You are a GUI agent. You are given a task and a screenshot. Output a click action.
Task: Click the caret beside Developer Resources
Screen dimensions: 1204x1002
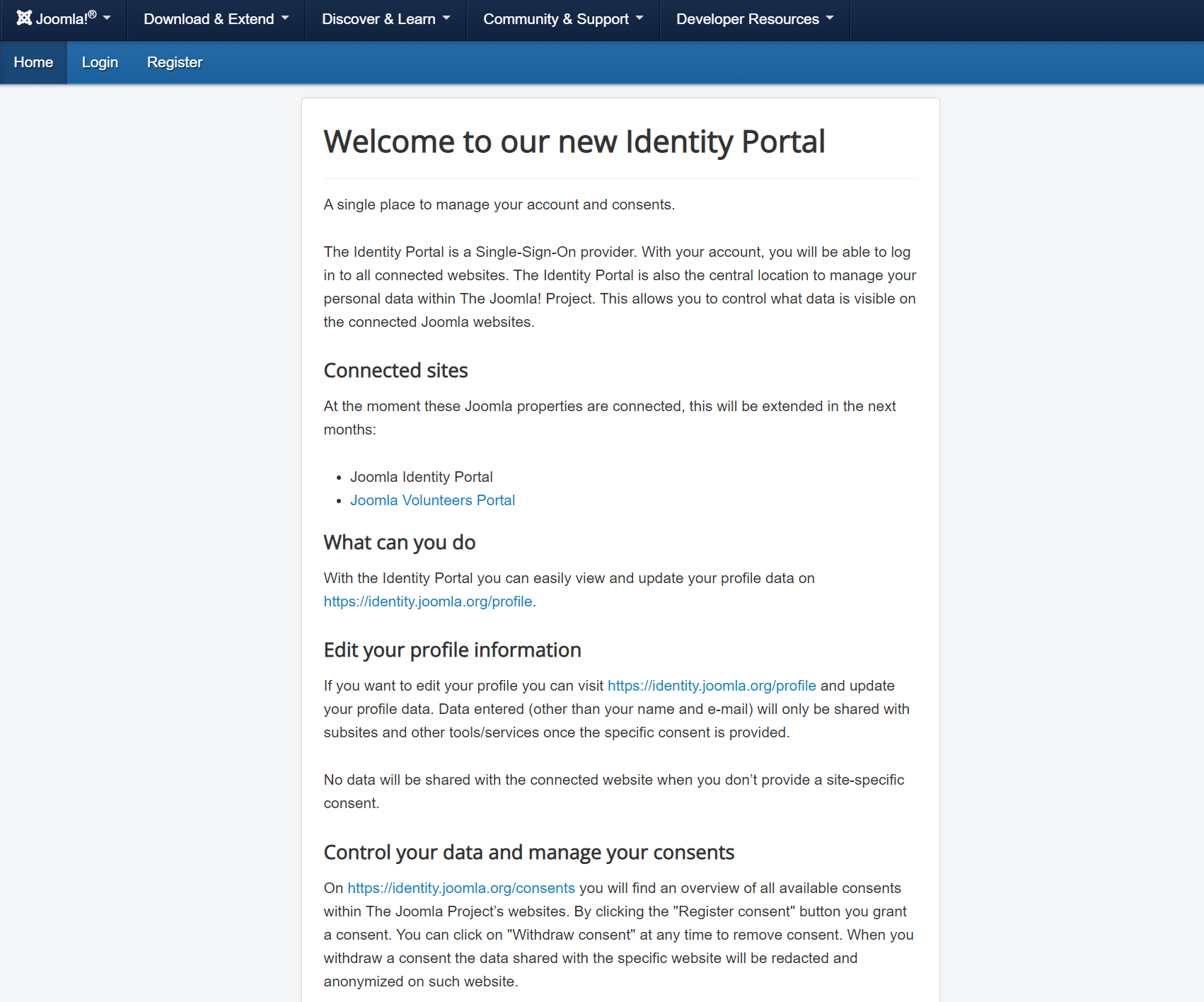830,18
